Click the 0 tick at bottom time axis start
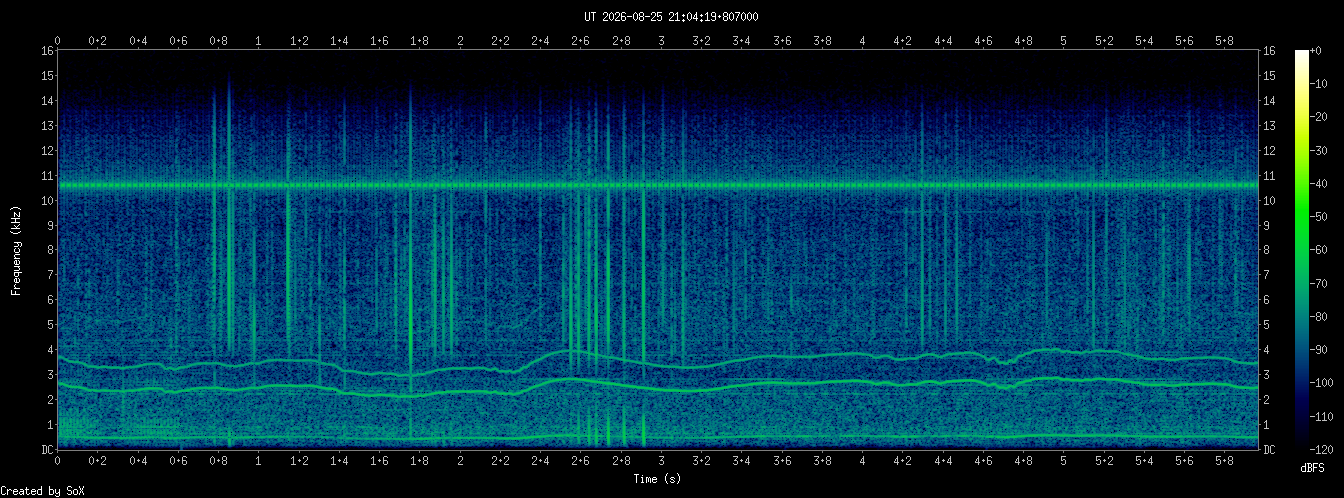The width and height of the screenshot is (1344, 498). (x=58, y=461)
